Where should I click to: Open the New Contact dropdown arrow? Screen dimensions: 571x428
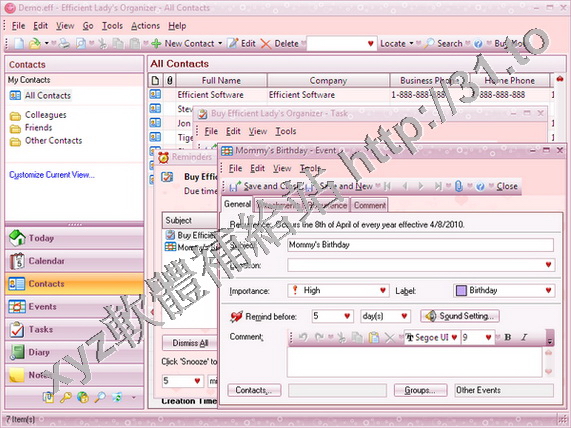(x=220, y=44)
